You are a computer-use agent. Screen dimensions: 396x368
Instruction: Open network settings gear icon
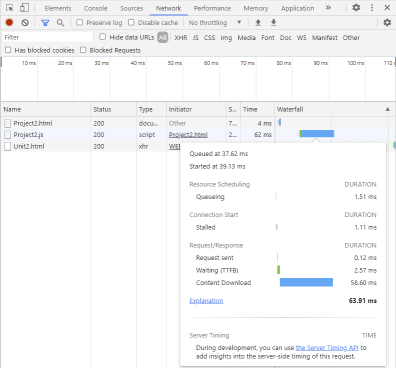pyautogui.click(x=387, y=23)
